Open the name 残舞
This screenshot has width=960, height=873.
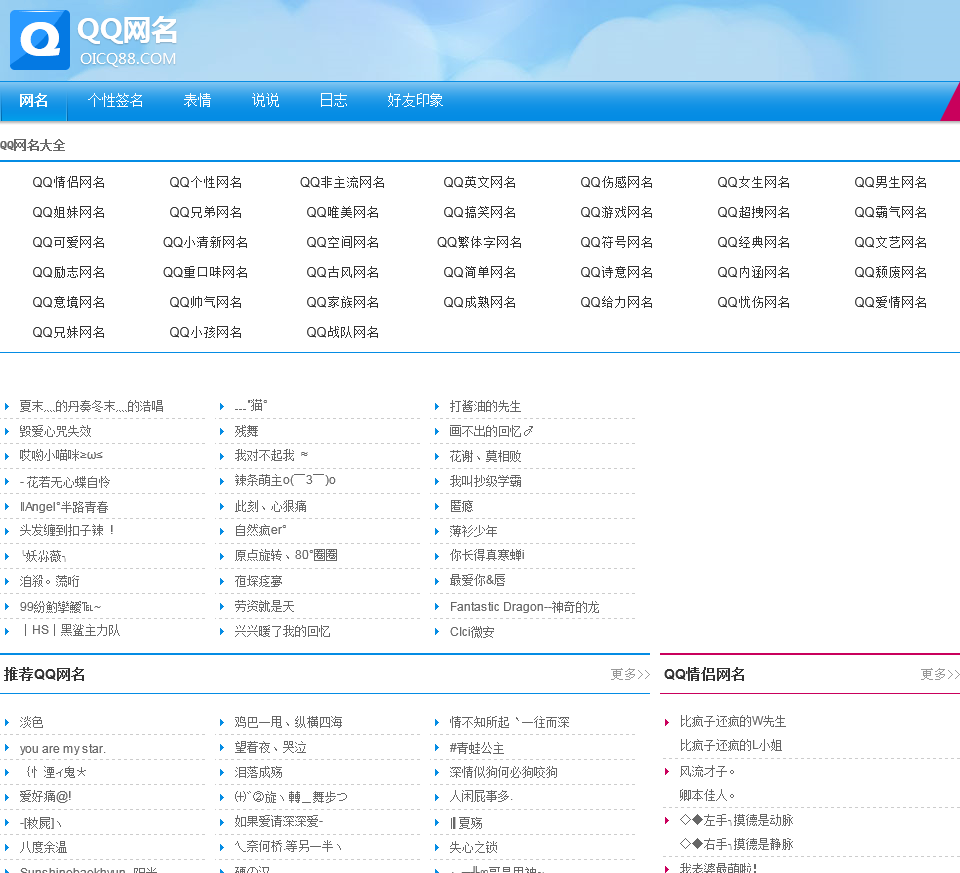[247, 431]
